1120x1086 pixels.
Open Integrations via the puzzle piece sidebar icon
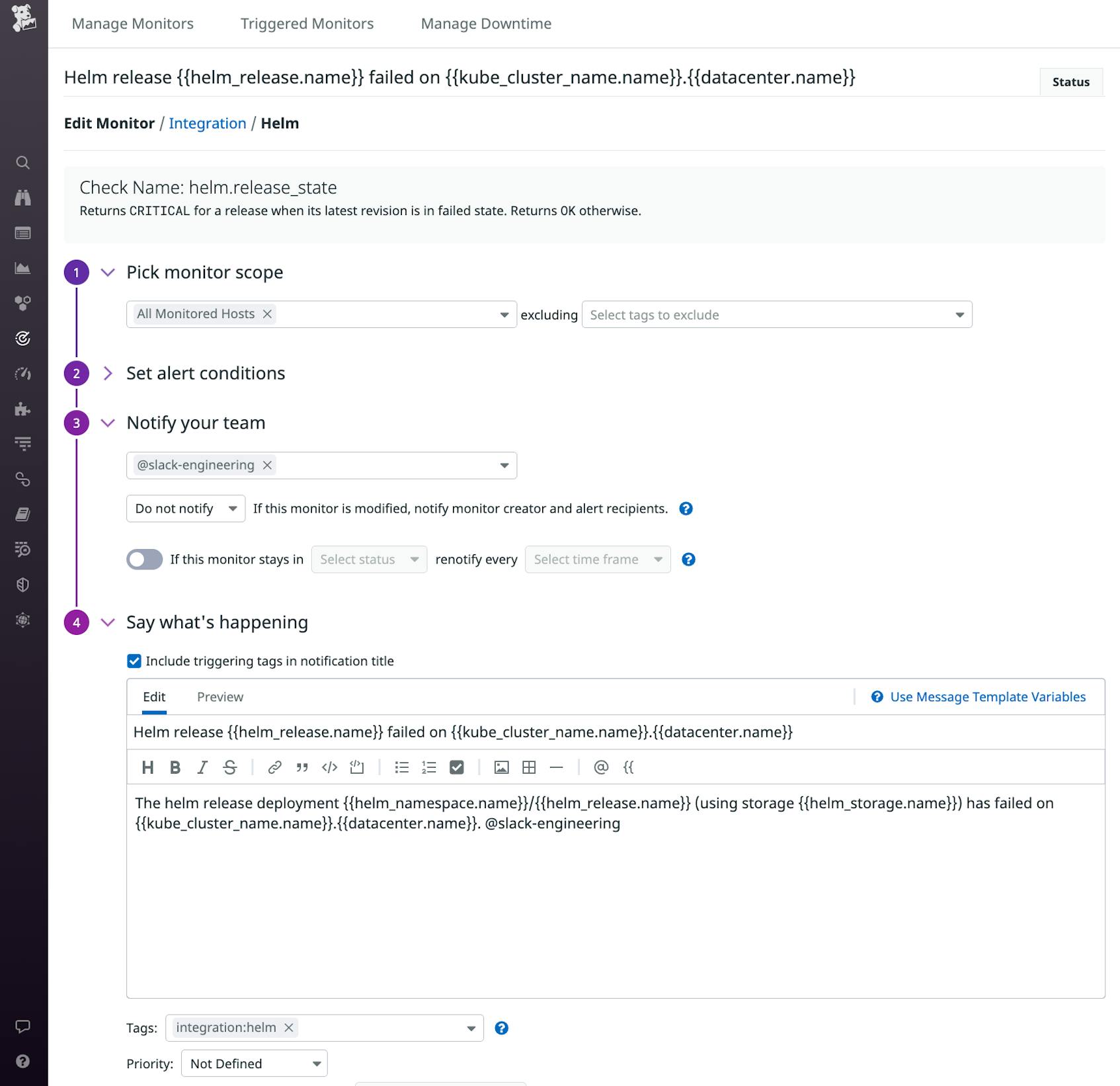click(23, 409)
